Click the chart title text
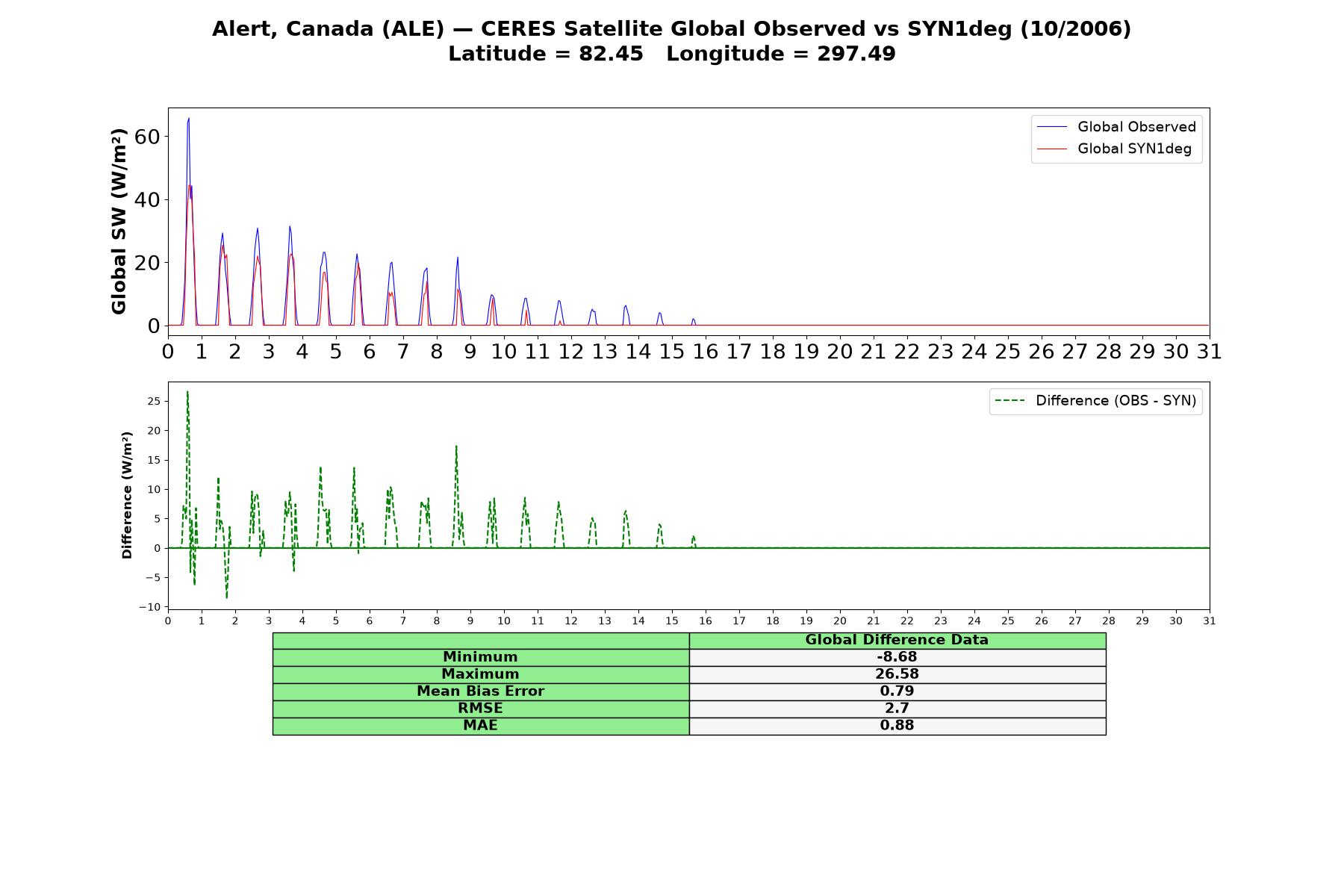The width and height of the screenshot is (1344, 896). (672, 41)
